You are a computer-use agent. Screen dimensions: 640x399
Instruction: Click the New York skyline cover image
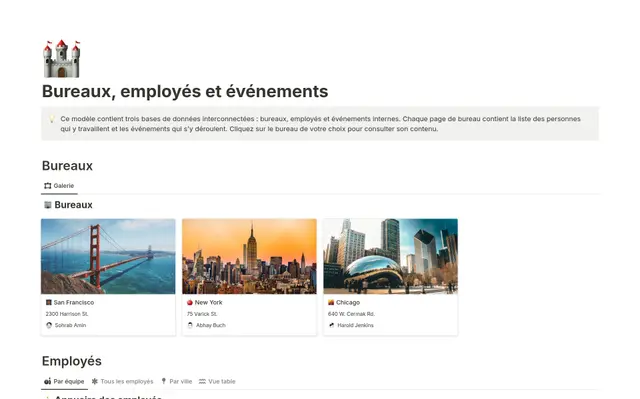pyautogui.click(x=249, y=256)
